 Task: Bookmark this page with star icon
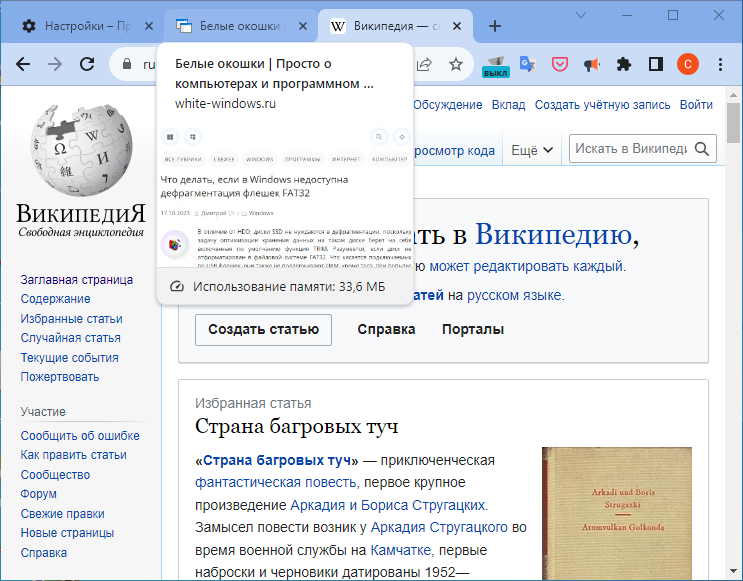click(x=456, y=64)
